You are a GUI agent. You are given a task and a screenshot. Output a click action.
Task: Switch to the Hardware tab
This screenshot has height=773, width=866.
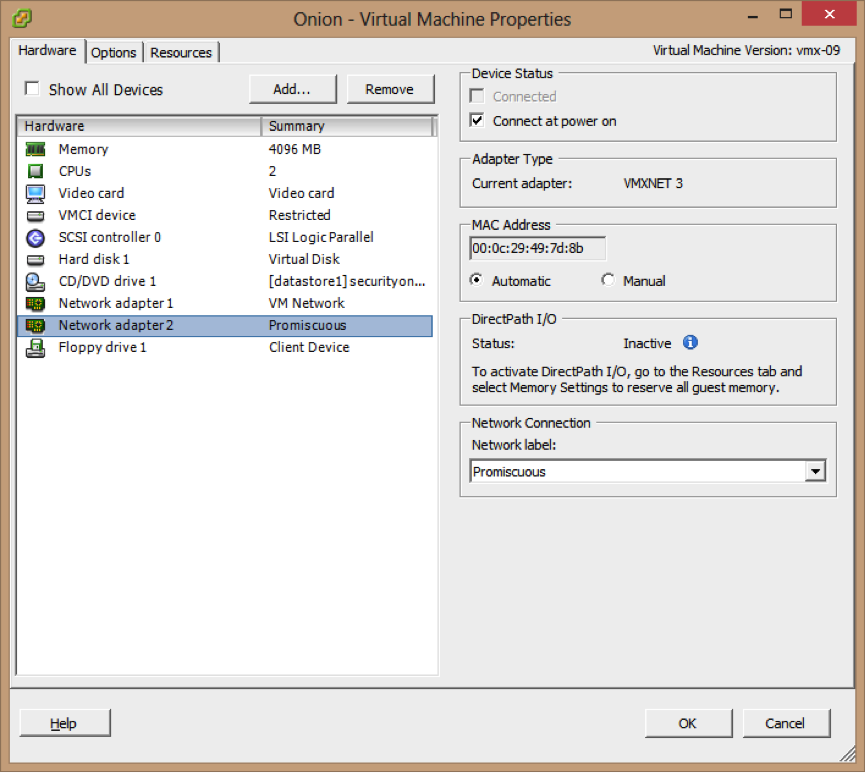pyautogui.click(x=47, y=51)
